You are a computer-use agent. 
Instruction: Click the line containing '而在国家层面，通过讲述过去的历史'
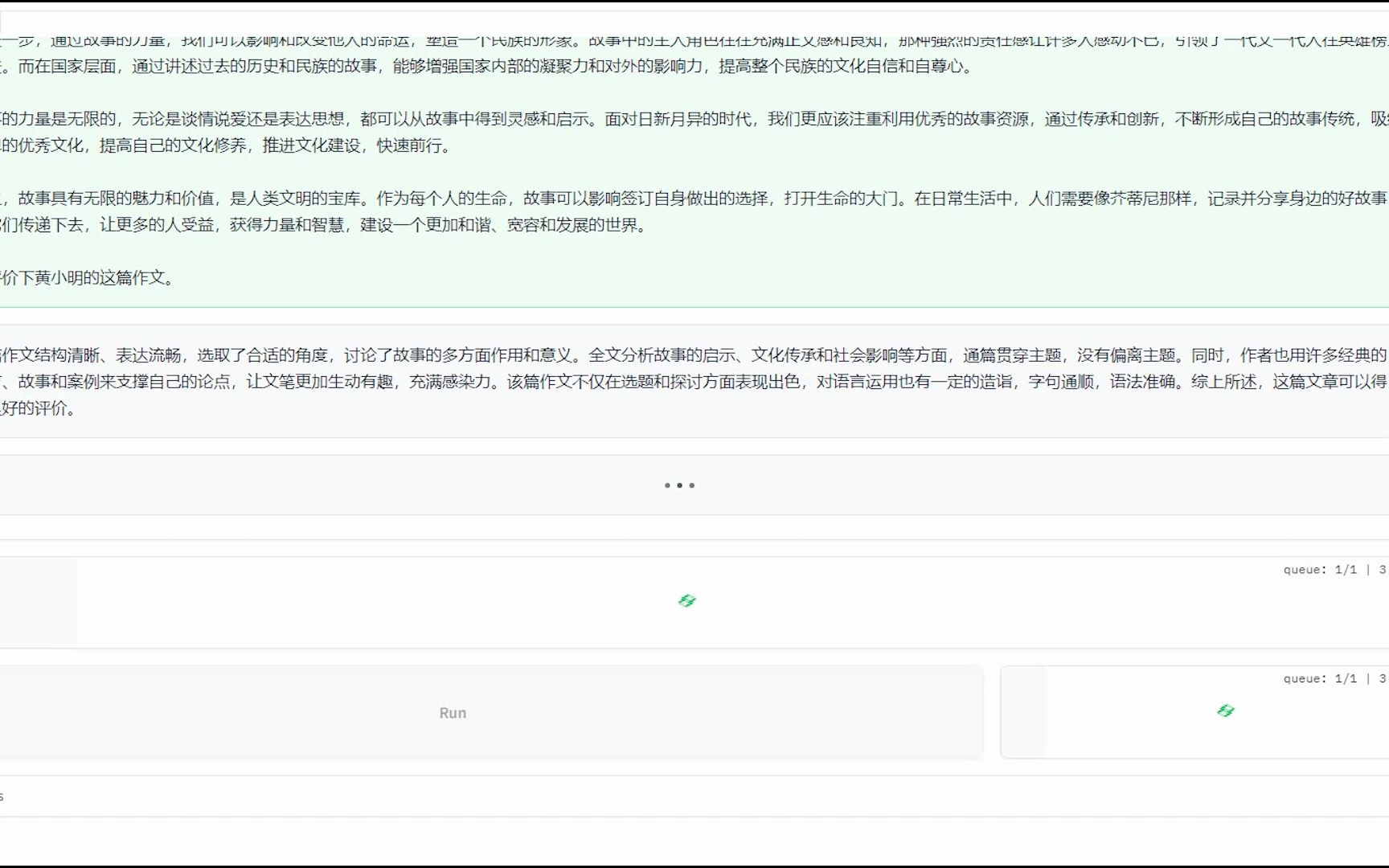pyautogui.click(x=488, y=67)
